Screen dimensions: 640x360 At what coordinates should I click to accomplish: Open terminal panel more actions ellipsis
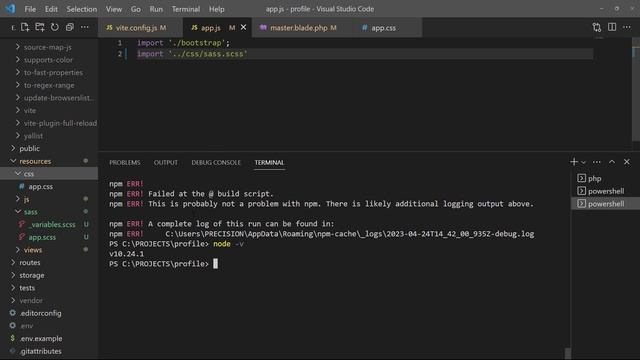click(597, 162)
